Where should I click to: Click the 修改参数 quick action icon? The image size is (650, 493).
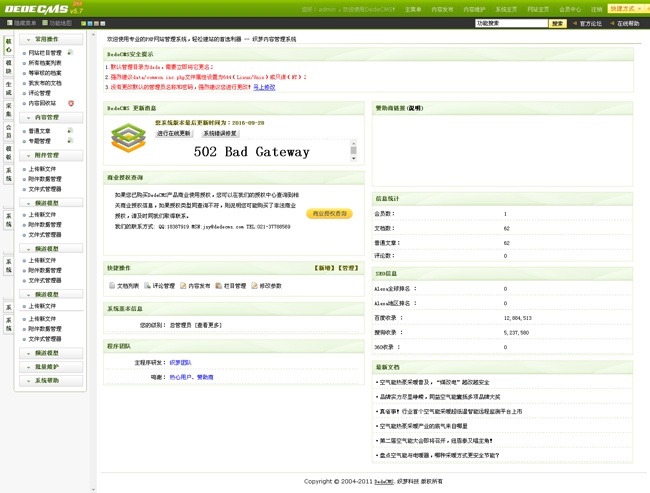pos(254,286)
